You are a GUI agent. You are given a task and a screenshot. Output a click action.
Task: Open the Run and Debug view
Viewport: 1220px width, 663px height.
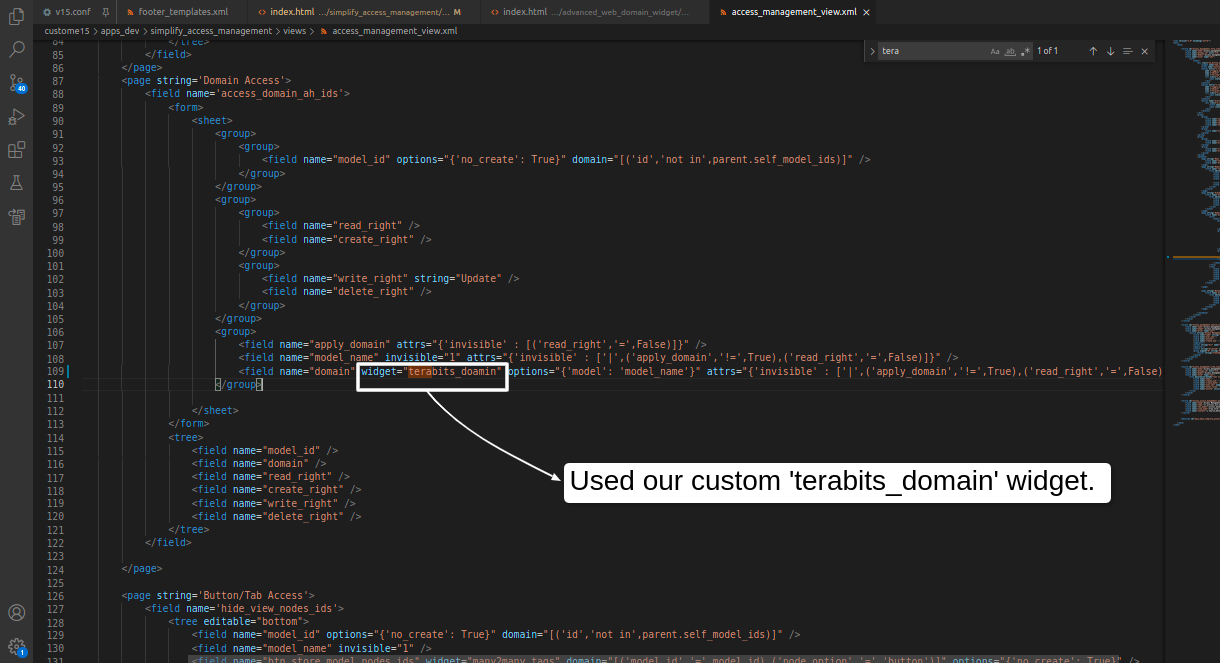[16, 117]
